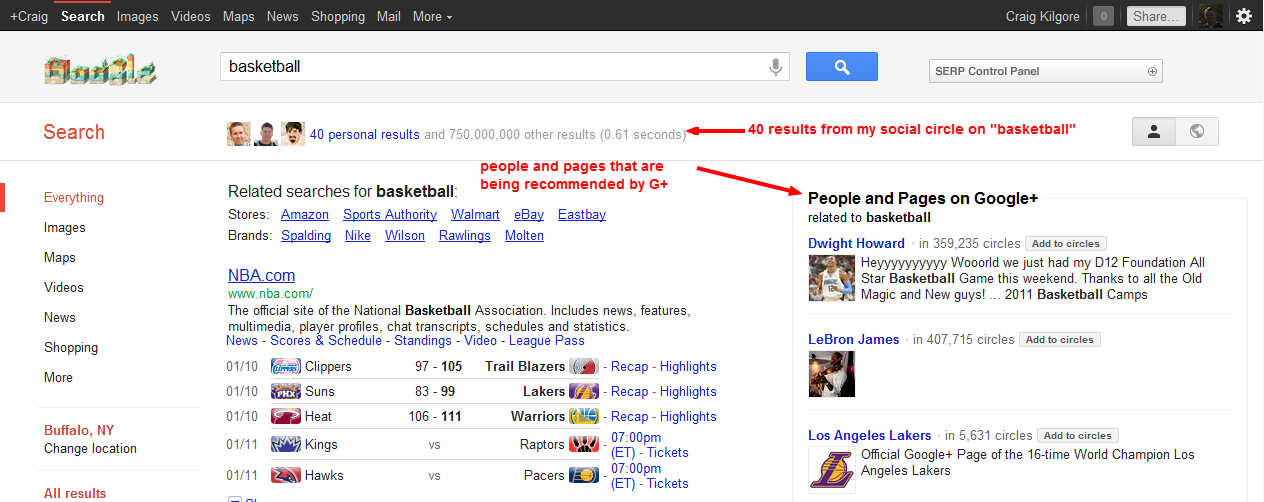Click Craig Kilgore name in top bar
The image size is (1264, 502).
[1043, 16]
